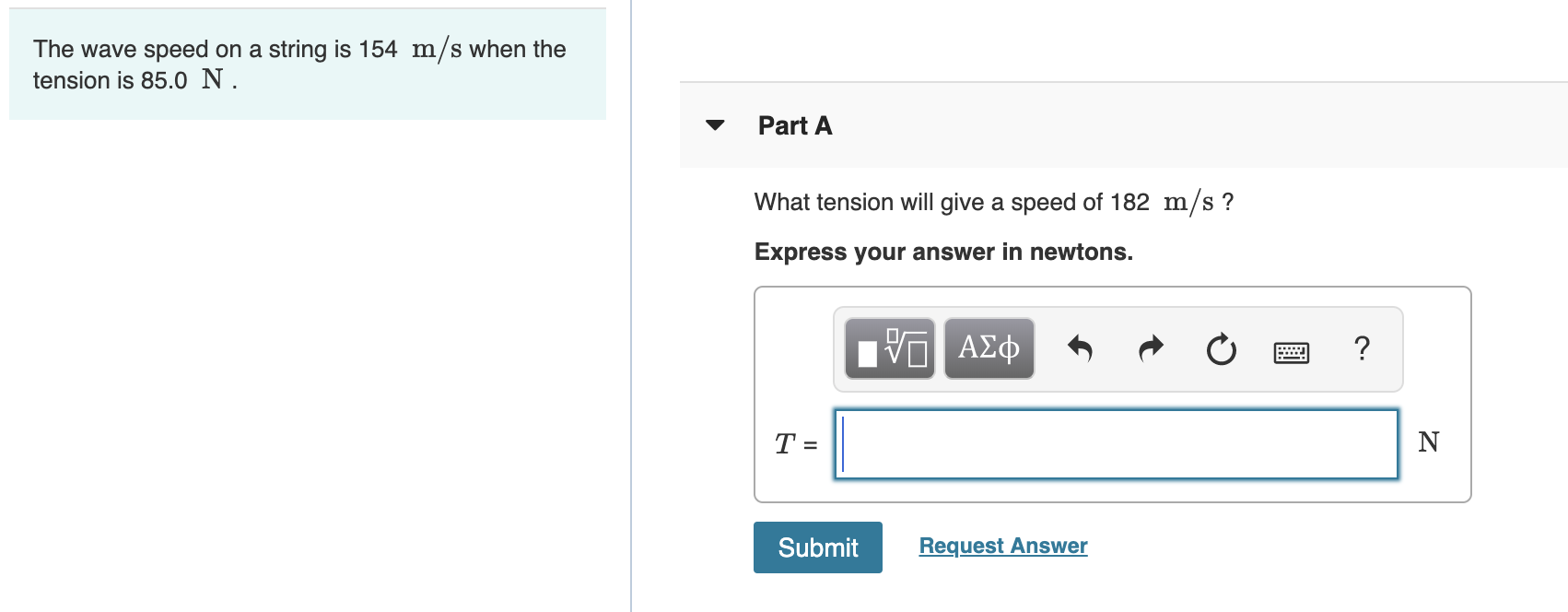Screen dimensions: 1568x612
Task: Click the Part A disclosure triangle
Action: point(716,124)
